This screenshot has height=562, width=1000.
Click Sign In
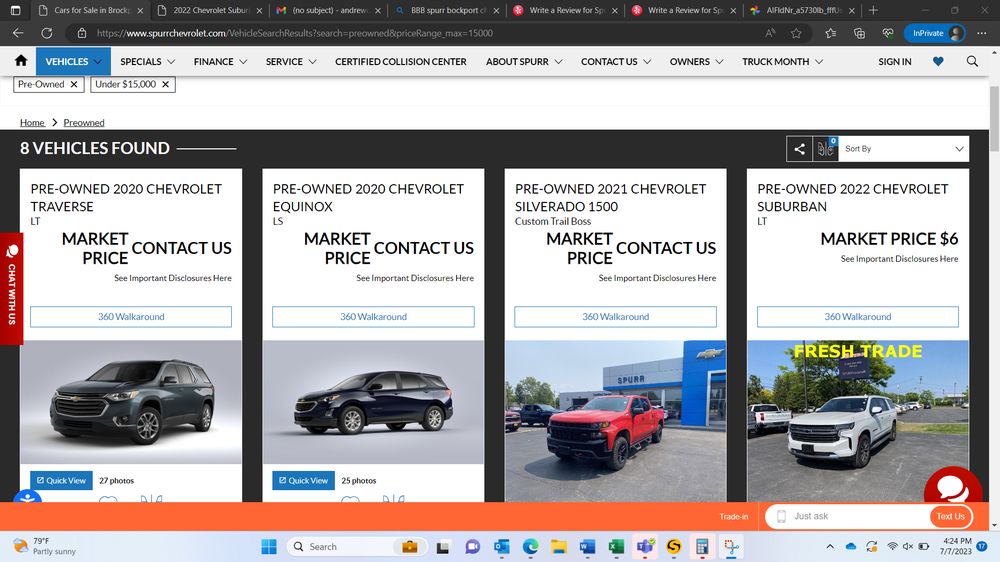coord(894,61)
